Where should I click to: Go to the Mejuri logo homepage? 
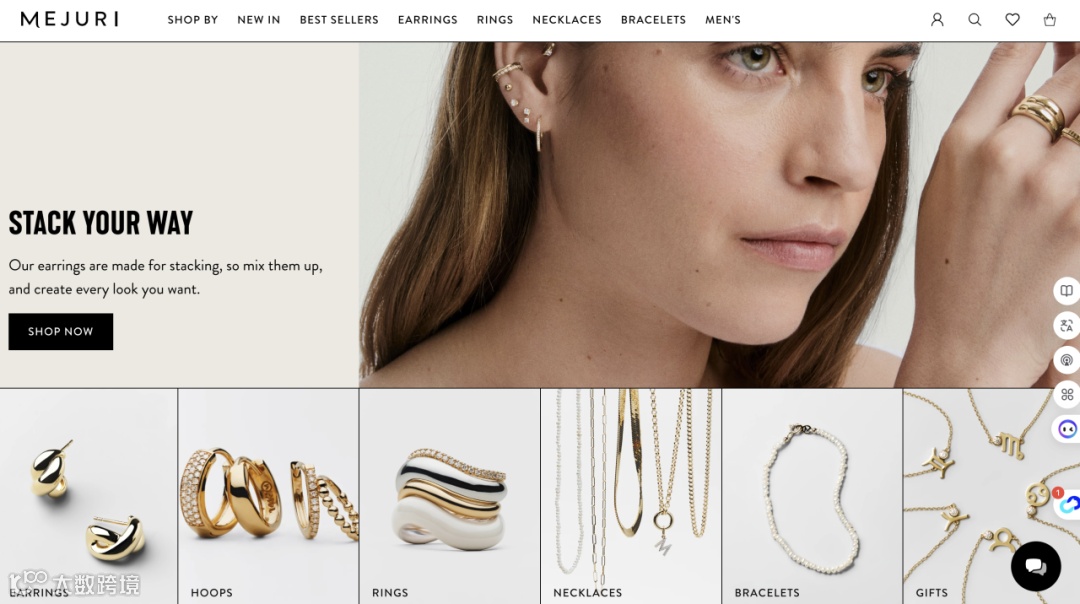coord(70,19)
